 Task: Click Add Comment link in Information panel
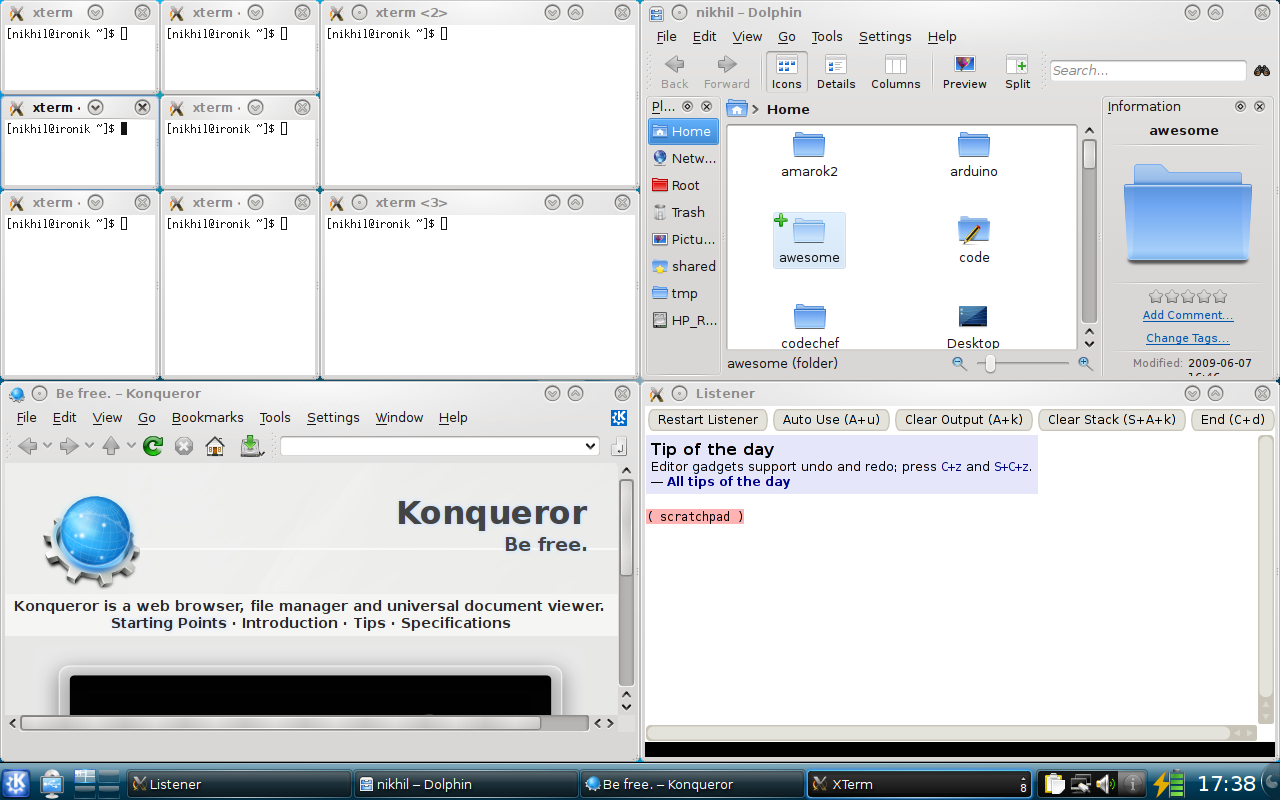pos(1188,315)
